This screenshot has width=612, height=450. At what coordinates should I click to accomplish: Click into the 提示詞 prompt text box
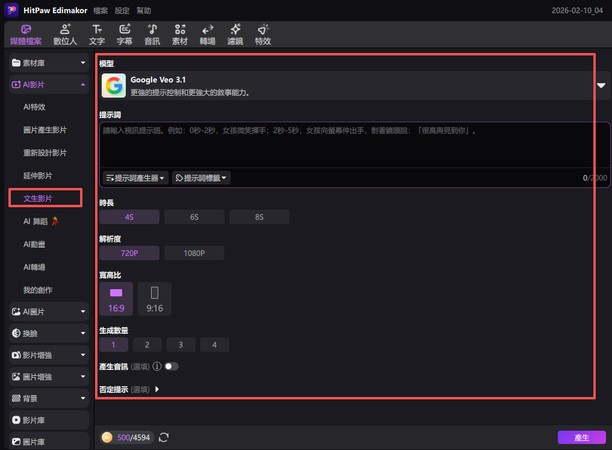pos(354,145)
